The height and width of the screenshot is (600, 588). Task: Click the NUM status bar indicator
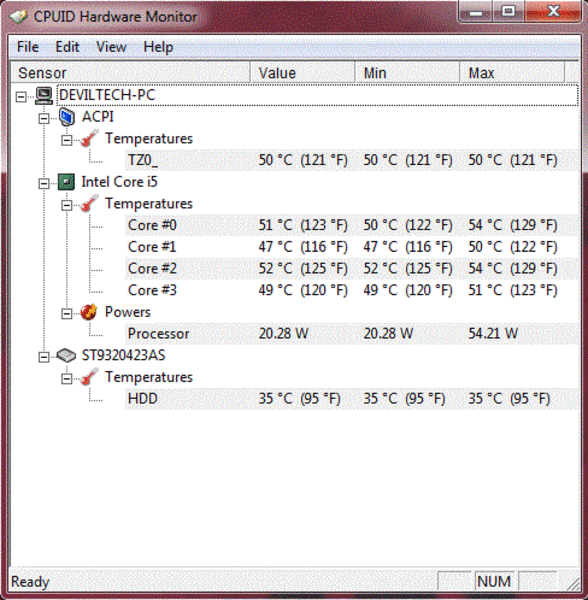click(x=494, y=582)
